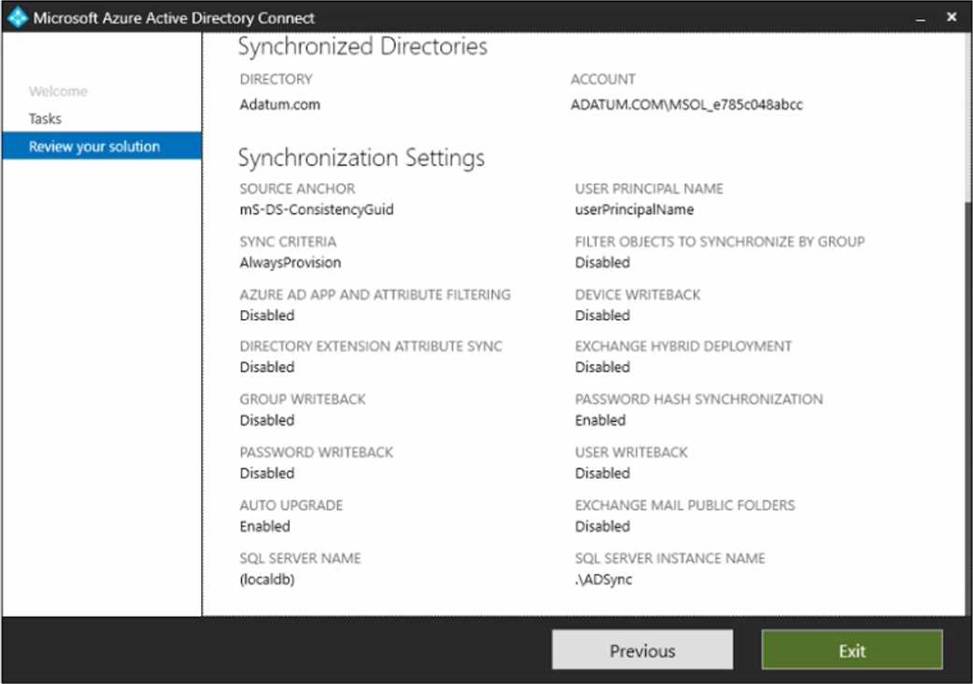The height and width of the screenshot is (684, 973).
Task: Click the green Exit button
Action: pos(852,650)
